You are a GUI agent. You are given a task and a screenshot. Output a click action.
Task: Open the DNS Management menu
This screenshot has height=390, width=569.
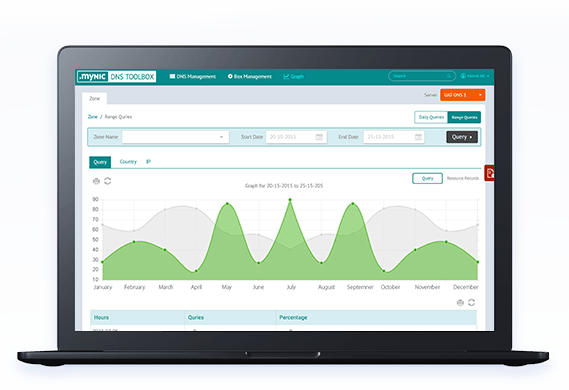pos(192,77)
